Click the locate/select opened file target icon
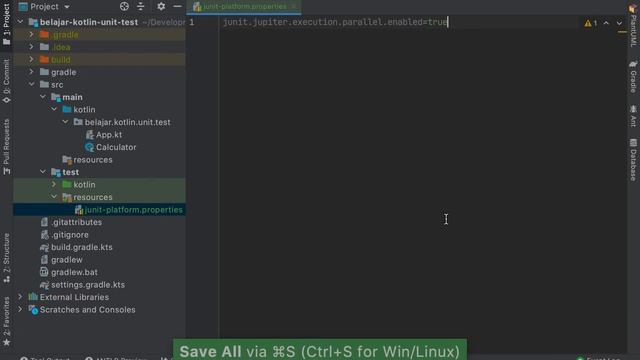 [x=124, y=7]
